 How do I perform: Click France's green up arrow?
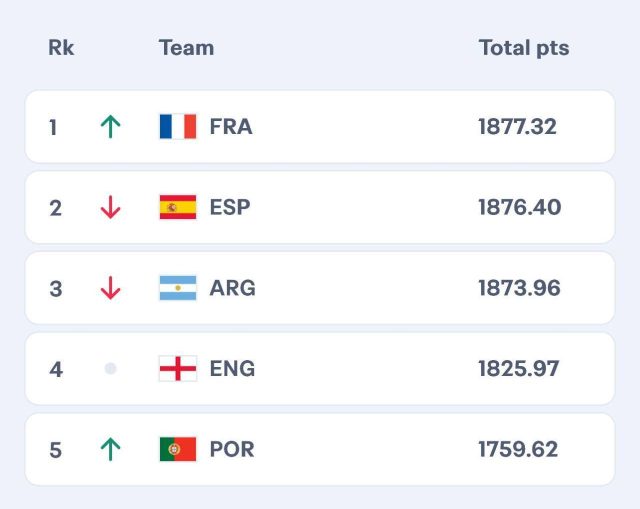[x=110, y=127]
